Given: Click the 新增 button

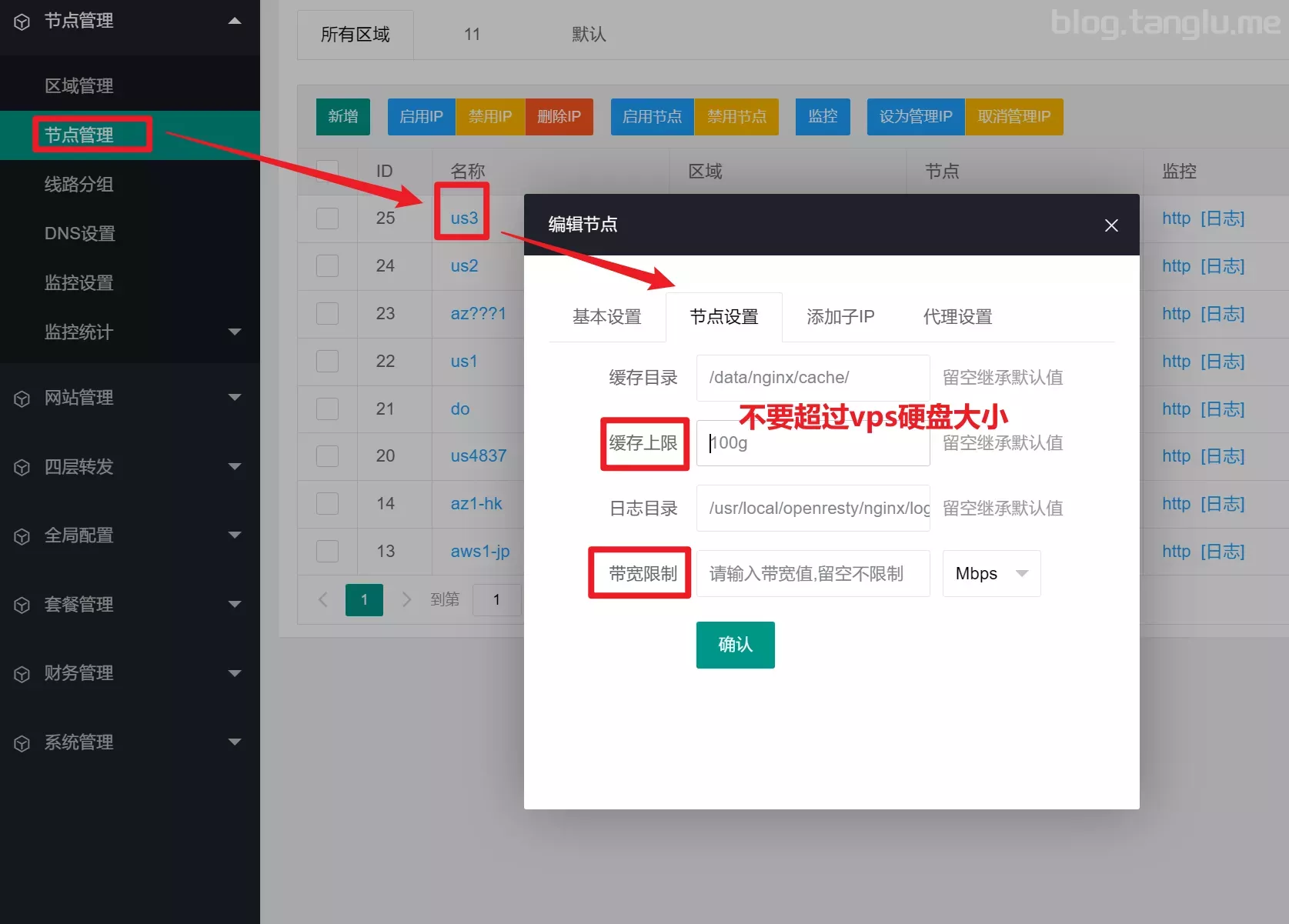Looking at the screenshot, I should pos(342,117).
